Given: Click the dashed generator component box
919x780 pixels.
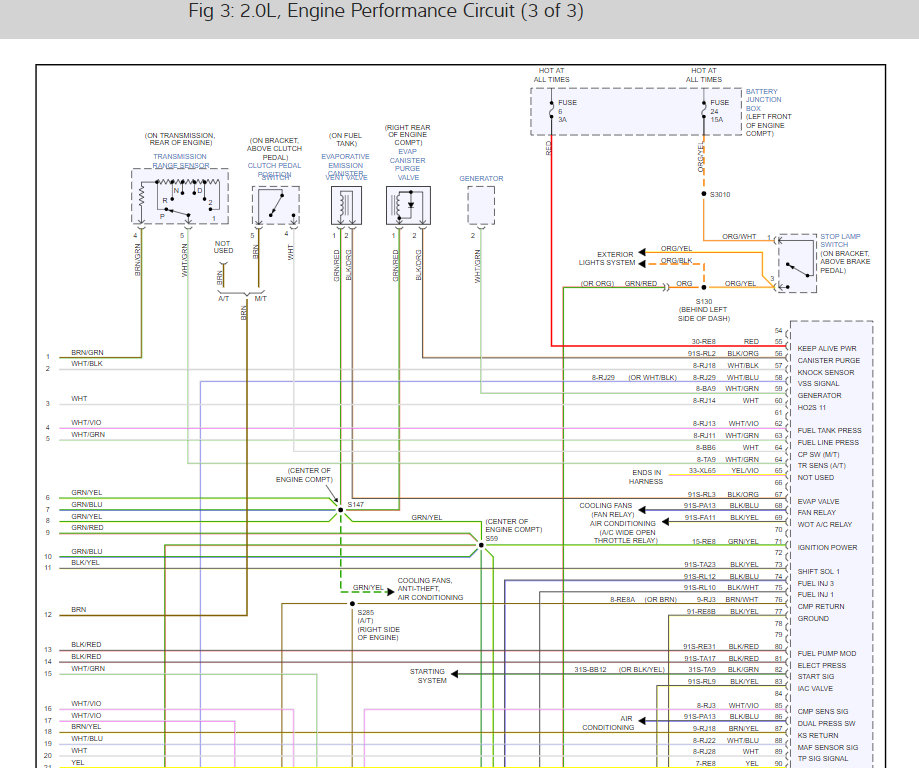Looking at the screenshot, I should 481,205.
